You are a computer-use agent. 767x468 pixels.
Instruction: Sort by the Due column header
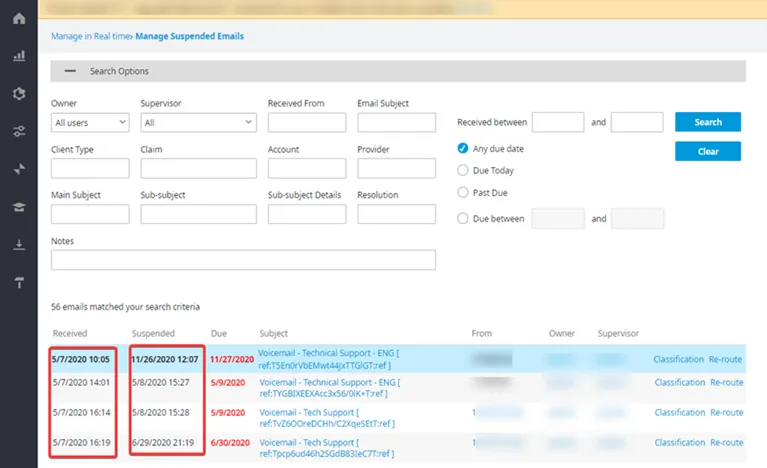pos(219,334)
